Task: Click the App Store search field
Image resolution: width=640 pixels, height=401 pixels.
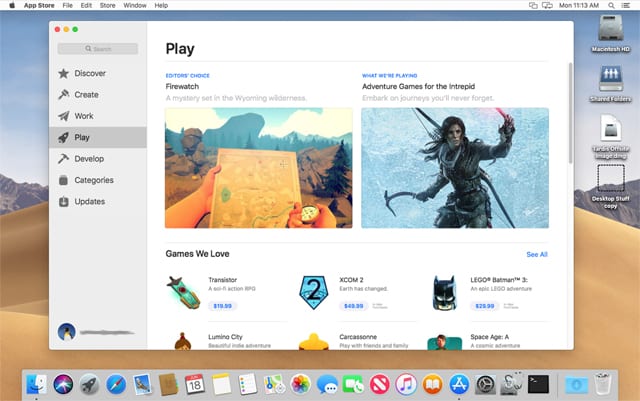Action: pos(97,48)
